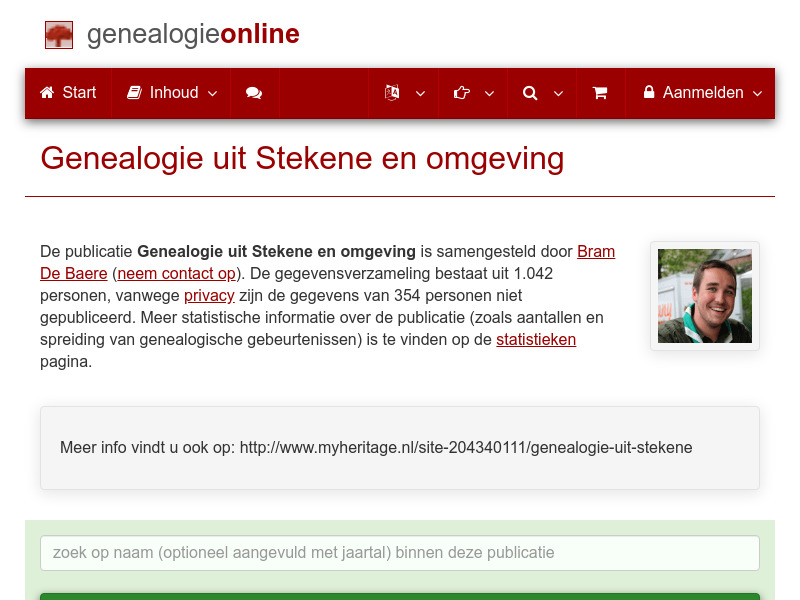The height and width of the screenshot is (600, 800).
Task: Click the name search input field
Action: click(x=400, y=552)
